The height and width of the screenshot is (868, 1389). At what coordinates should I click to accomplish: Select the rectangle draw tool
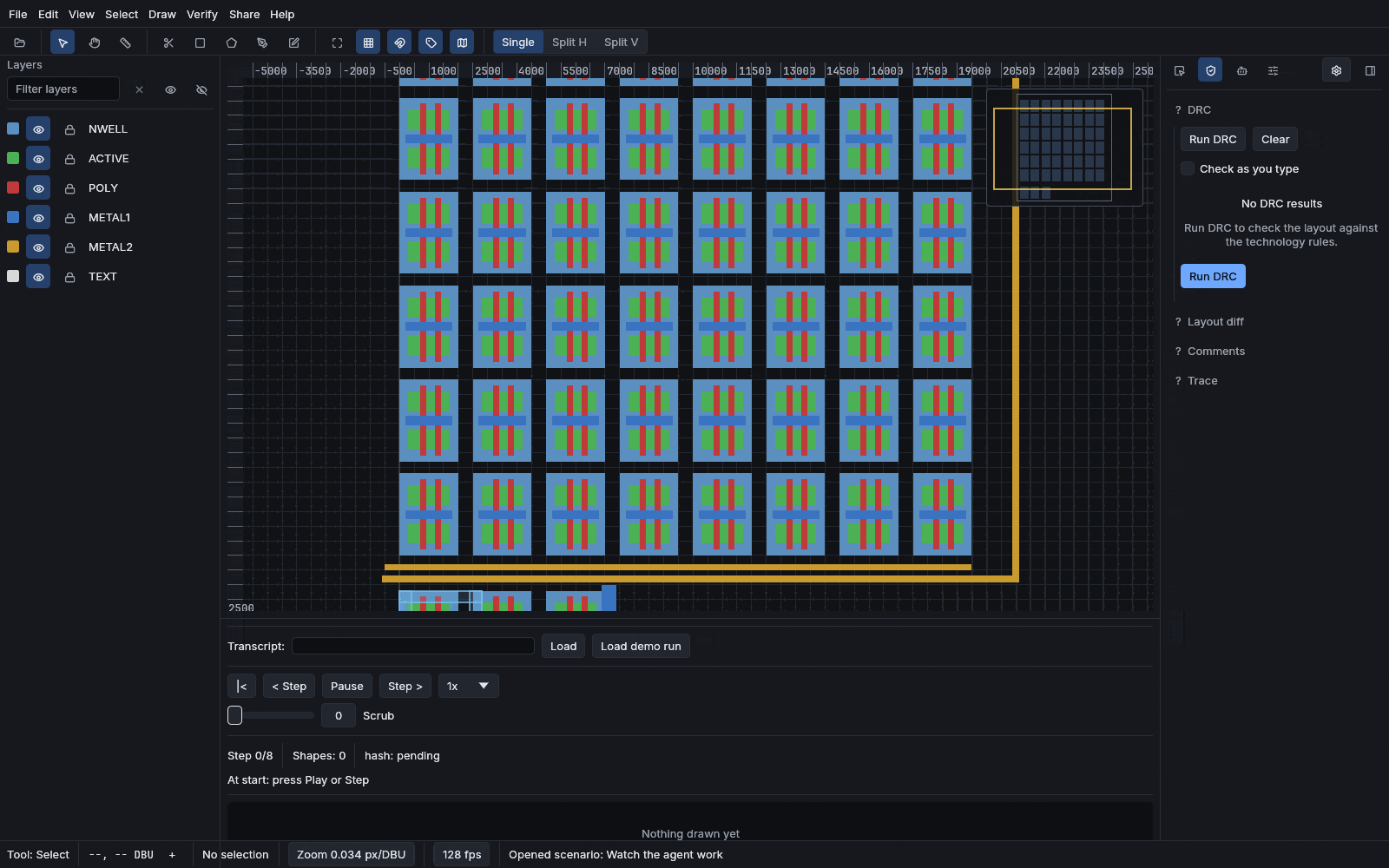[x=200, y=43]
